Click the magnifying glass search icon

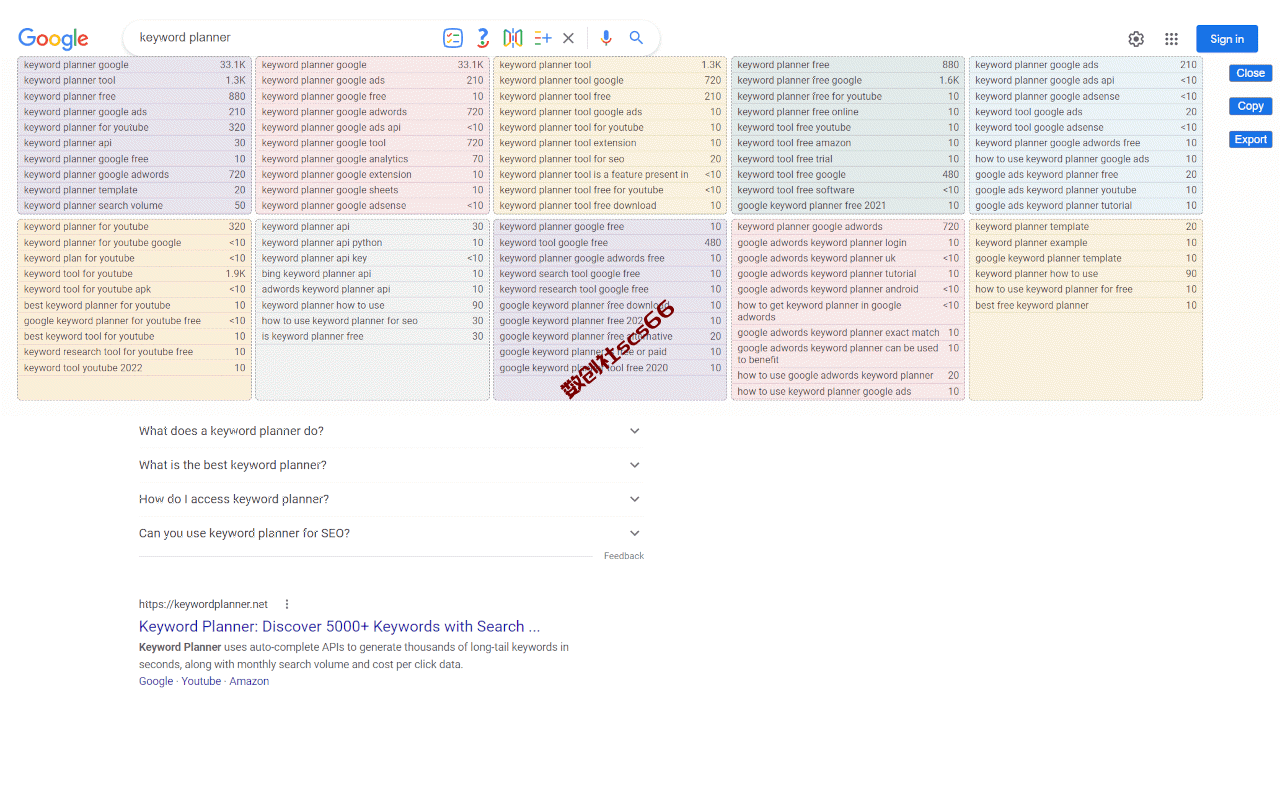[636, 38]
